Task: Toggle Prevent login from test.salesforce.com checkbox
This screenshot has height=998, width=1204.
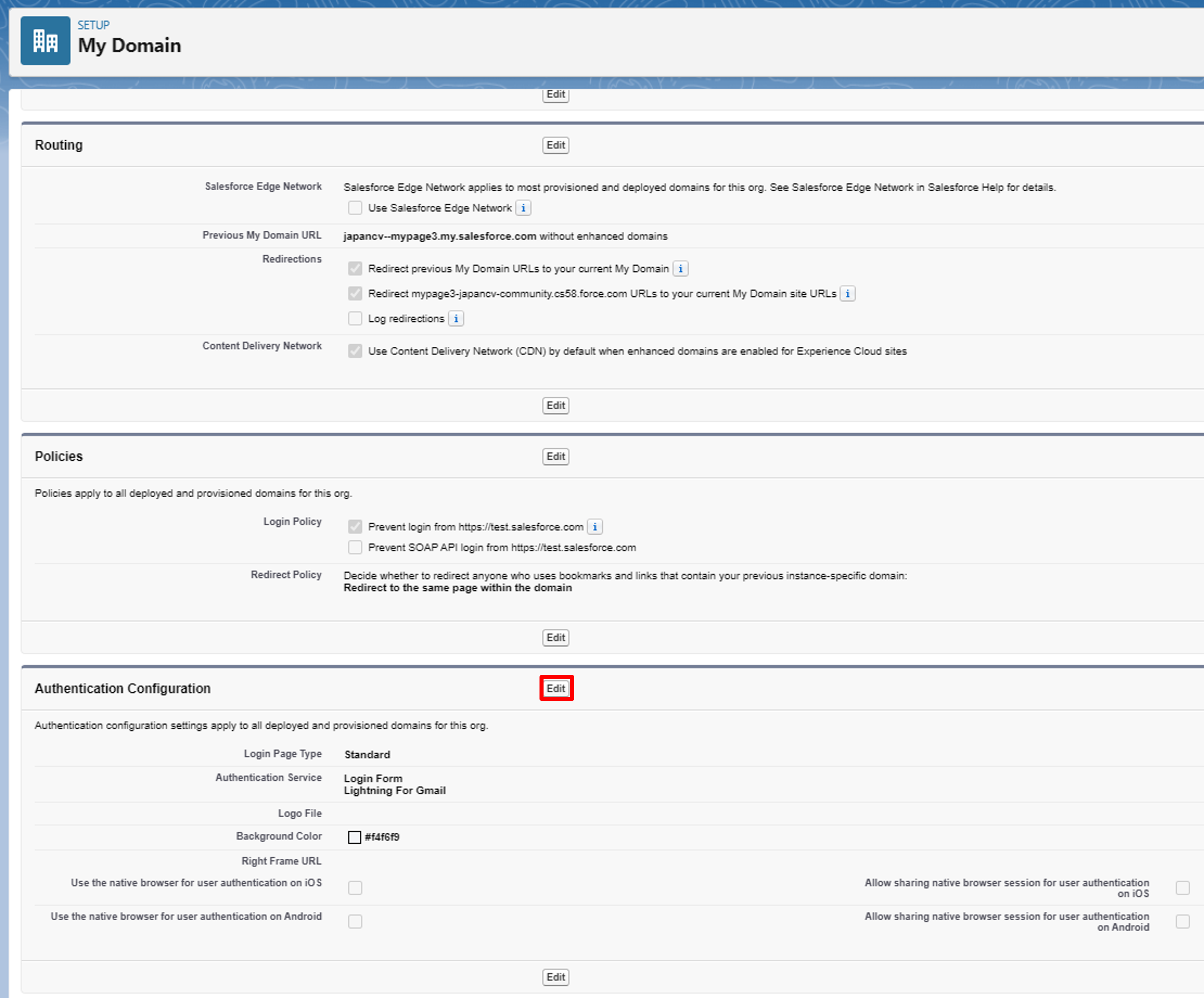Action: (x=355, y=526)
